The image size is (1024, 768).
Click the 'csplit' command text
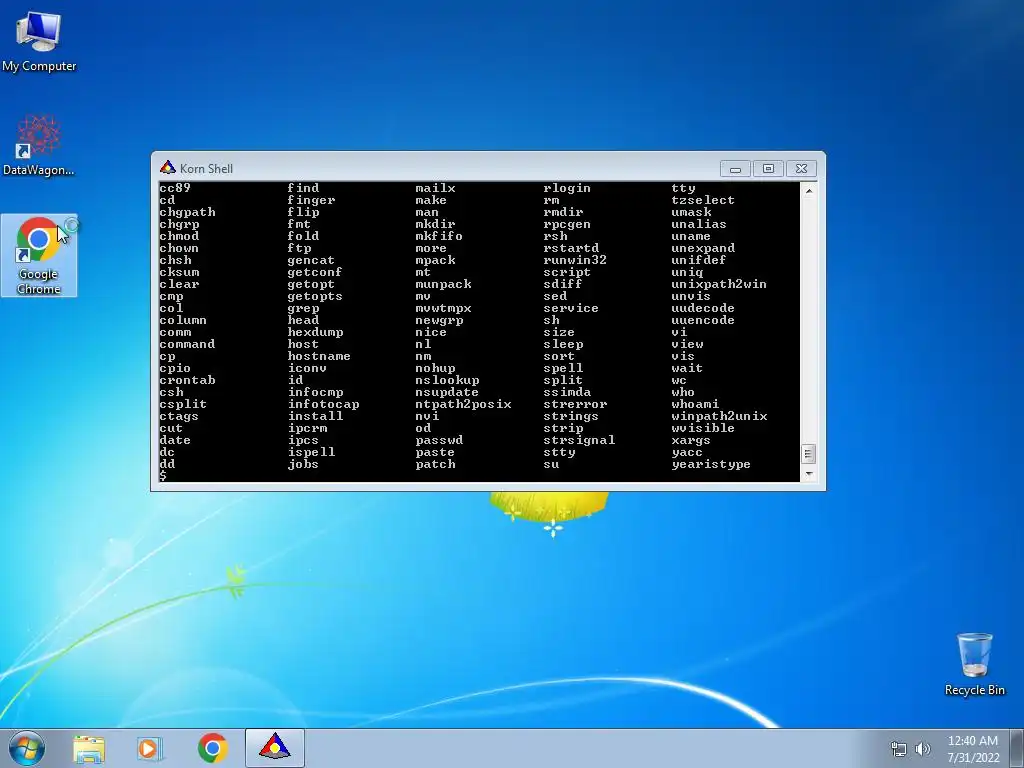(183, 404)
